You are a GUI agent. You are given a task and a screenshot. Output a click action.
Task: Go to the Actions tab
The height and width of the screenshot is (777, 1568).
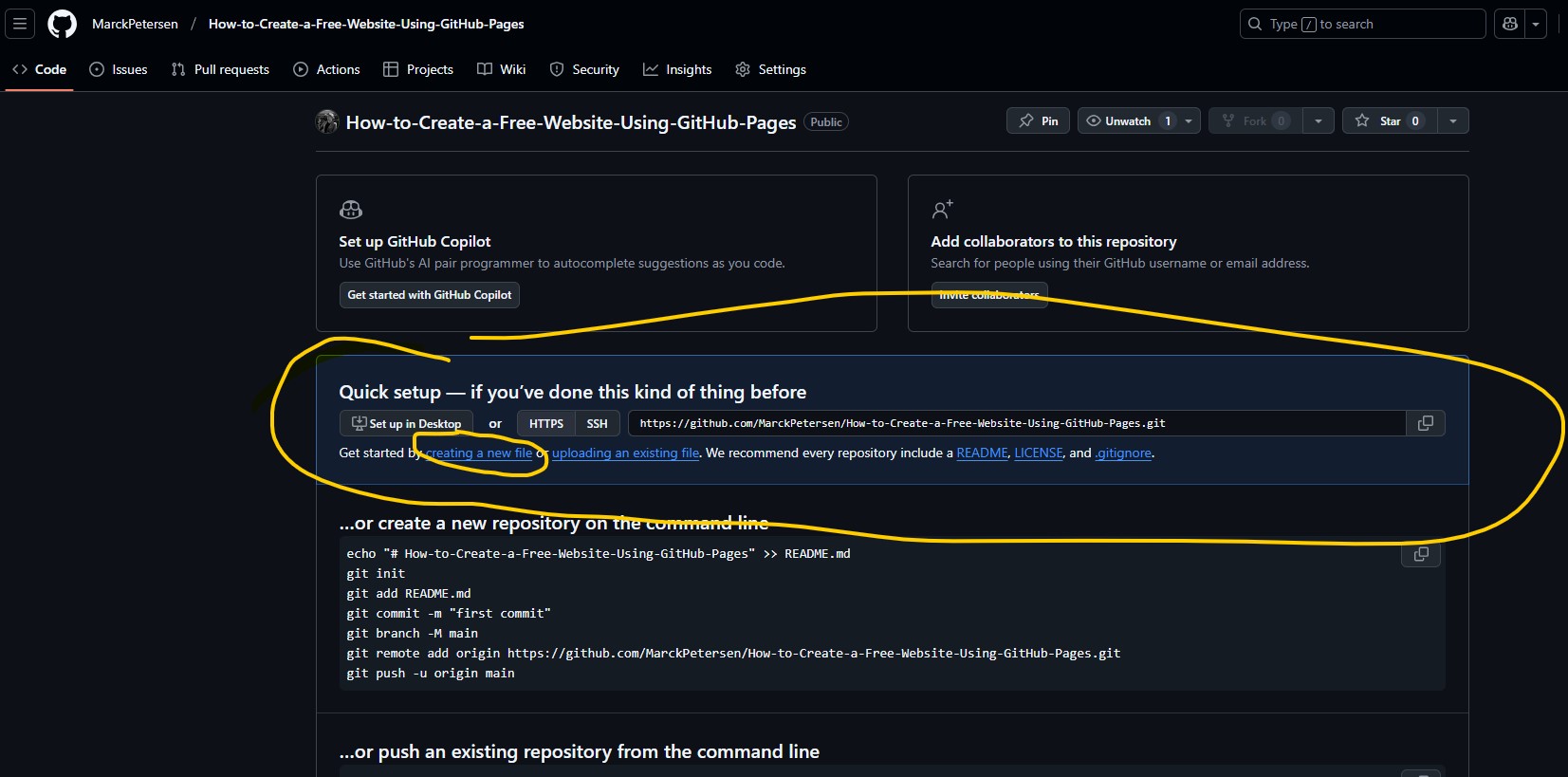tap(327, 69)
